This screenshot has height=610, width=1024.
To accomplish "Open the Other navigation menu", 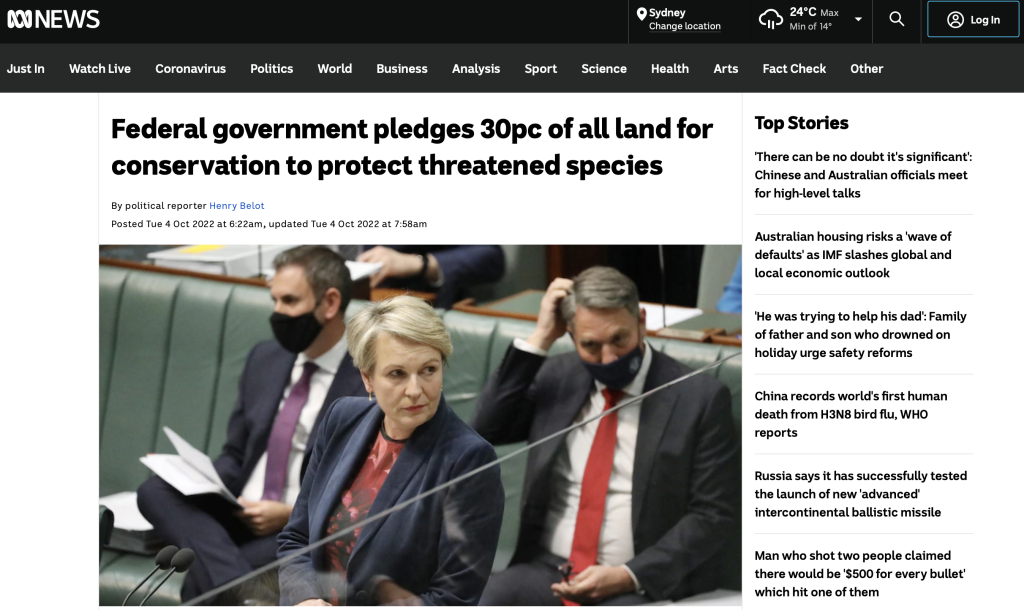I will pos(866,69).
